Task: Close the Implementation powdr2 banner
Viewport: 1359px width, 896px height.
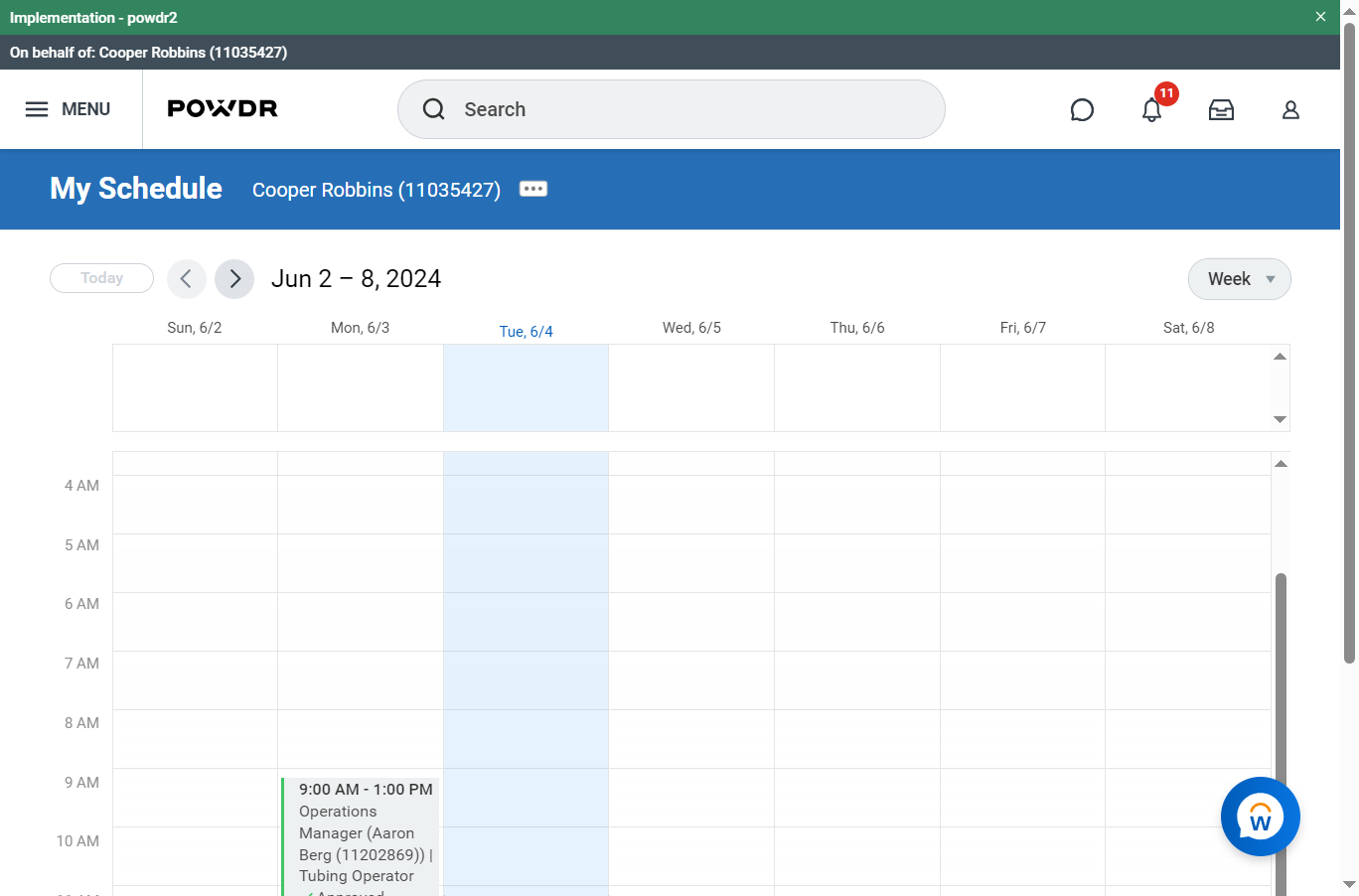Action: (1320, 17)
